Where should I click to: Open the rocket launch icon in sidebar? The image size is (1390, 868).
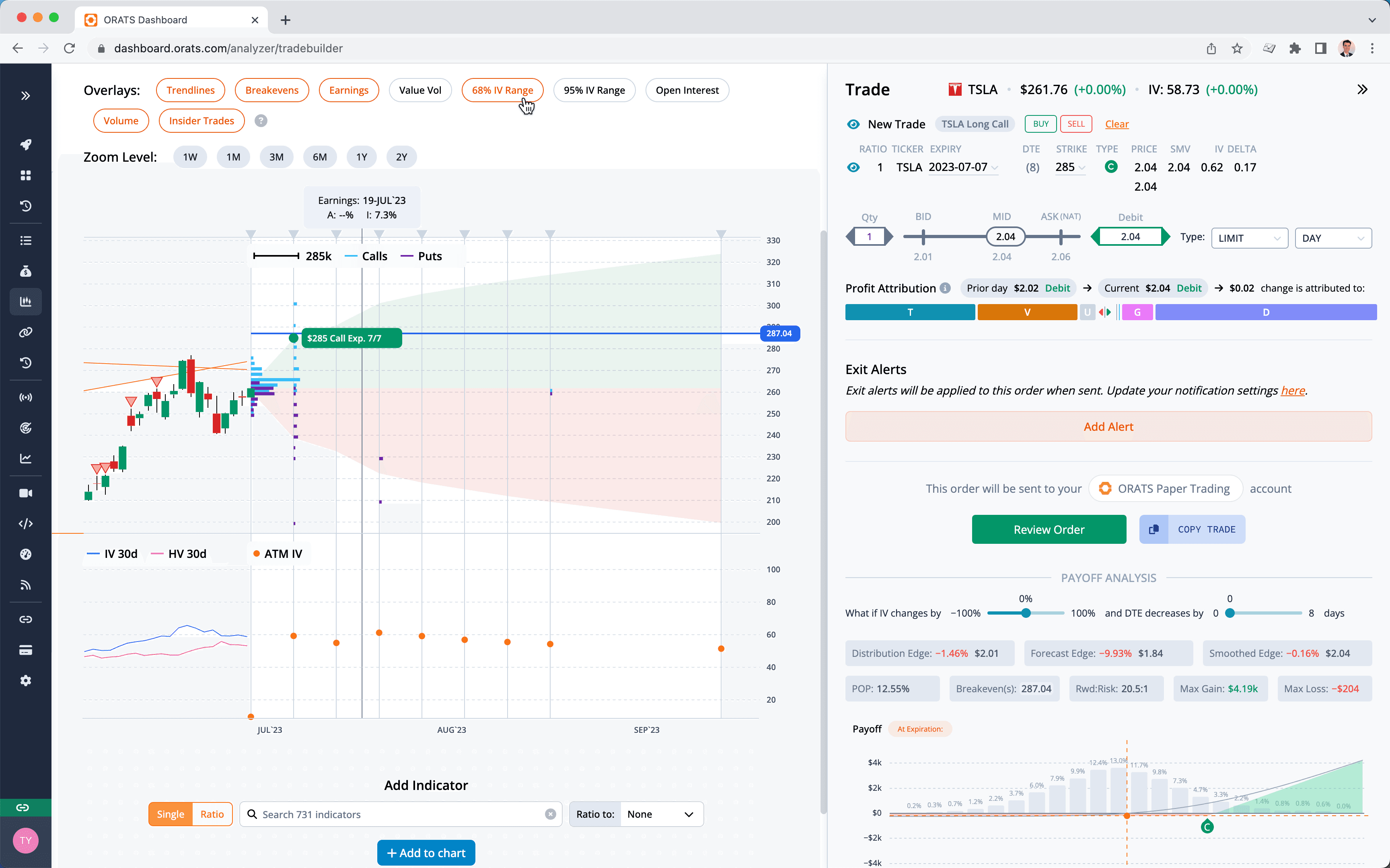click(x=25, y=144)
